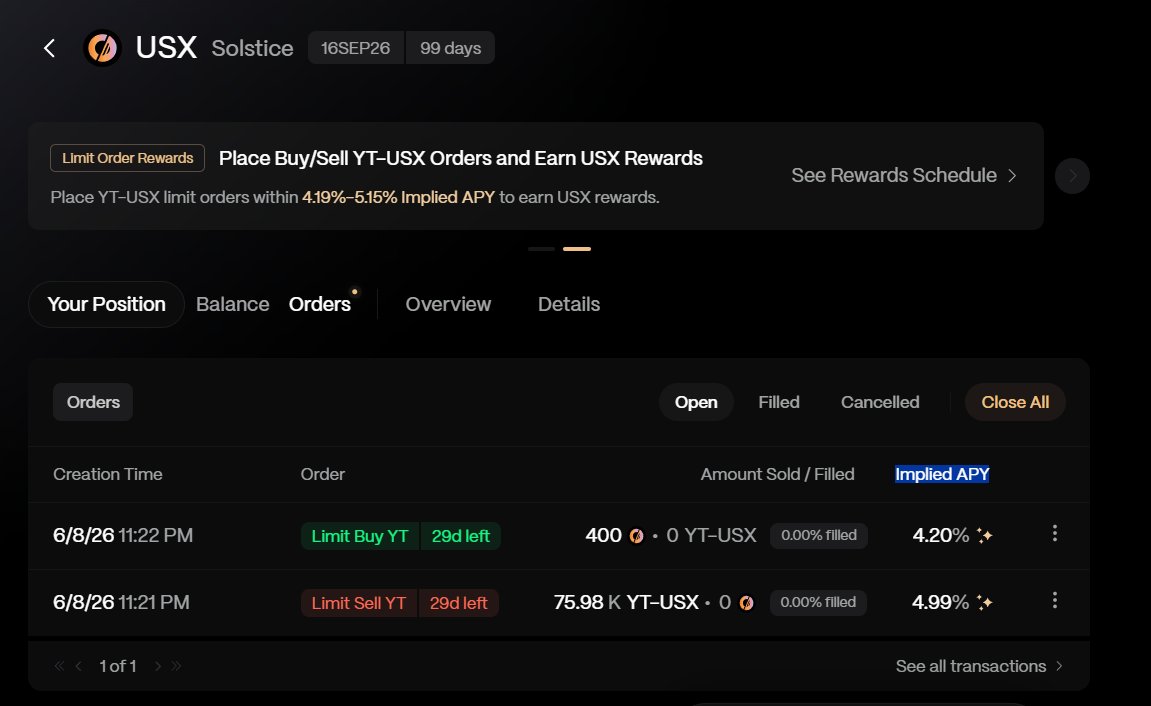Screen dimensions: 1151x706
Task: Click 6/8/26 11:21 PM creation time
Action: (x=121, y=603)
